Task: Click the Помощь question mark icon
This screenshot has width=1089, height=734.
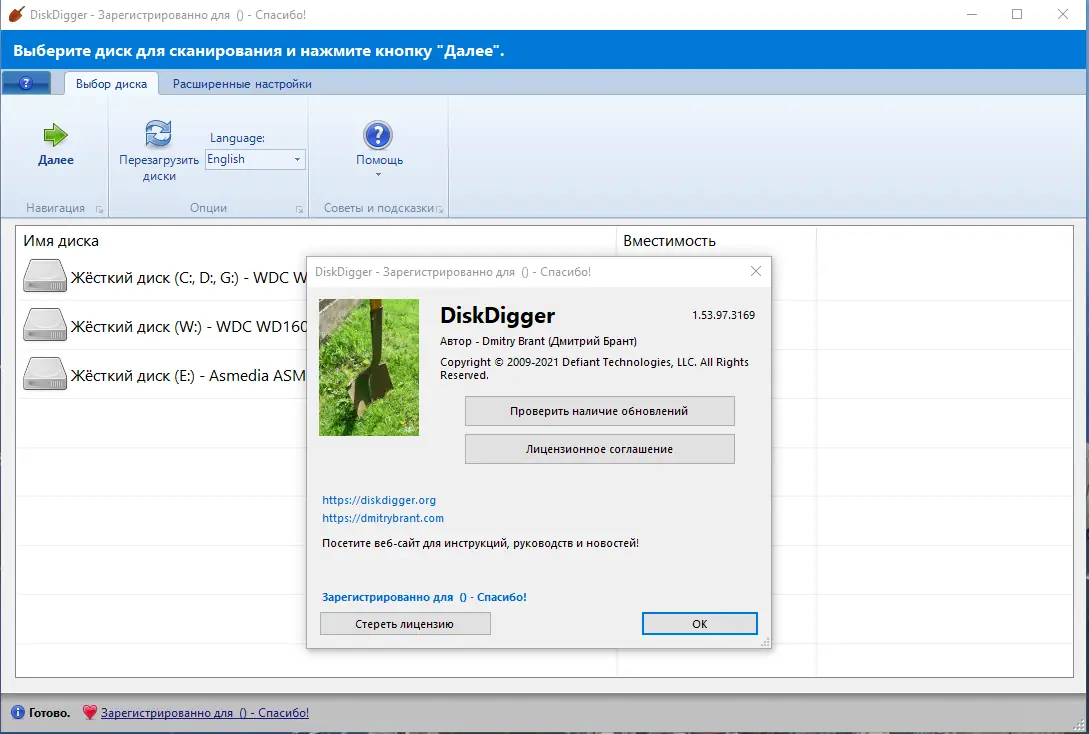Action: [x=377, y=133]
